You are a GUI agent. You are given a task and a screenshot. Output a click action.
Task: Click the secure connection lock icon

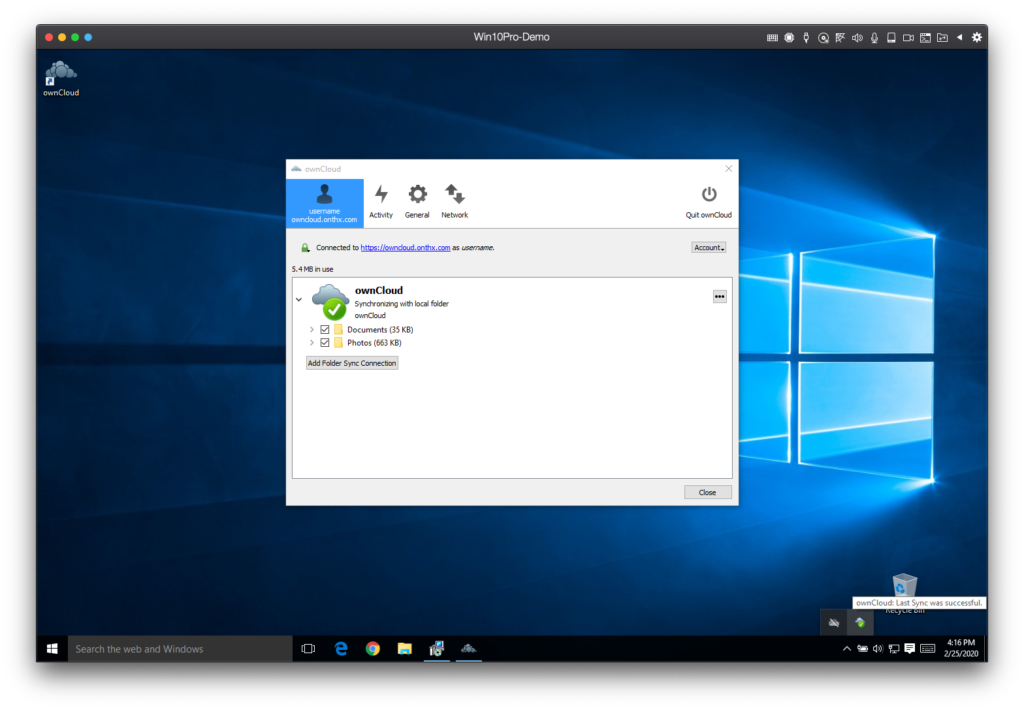pyautogui.click(x=305, y=248)
